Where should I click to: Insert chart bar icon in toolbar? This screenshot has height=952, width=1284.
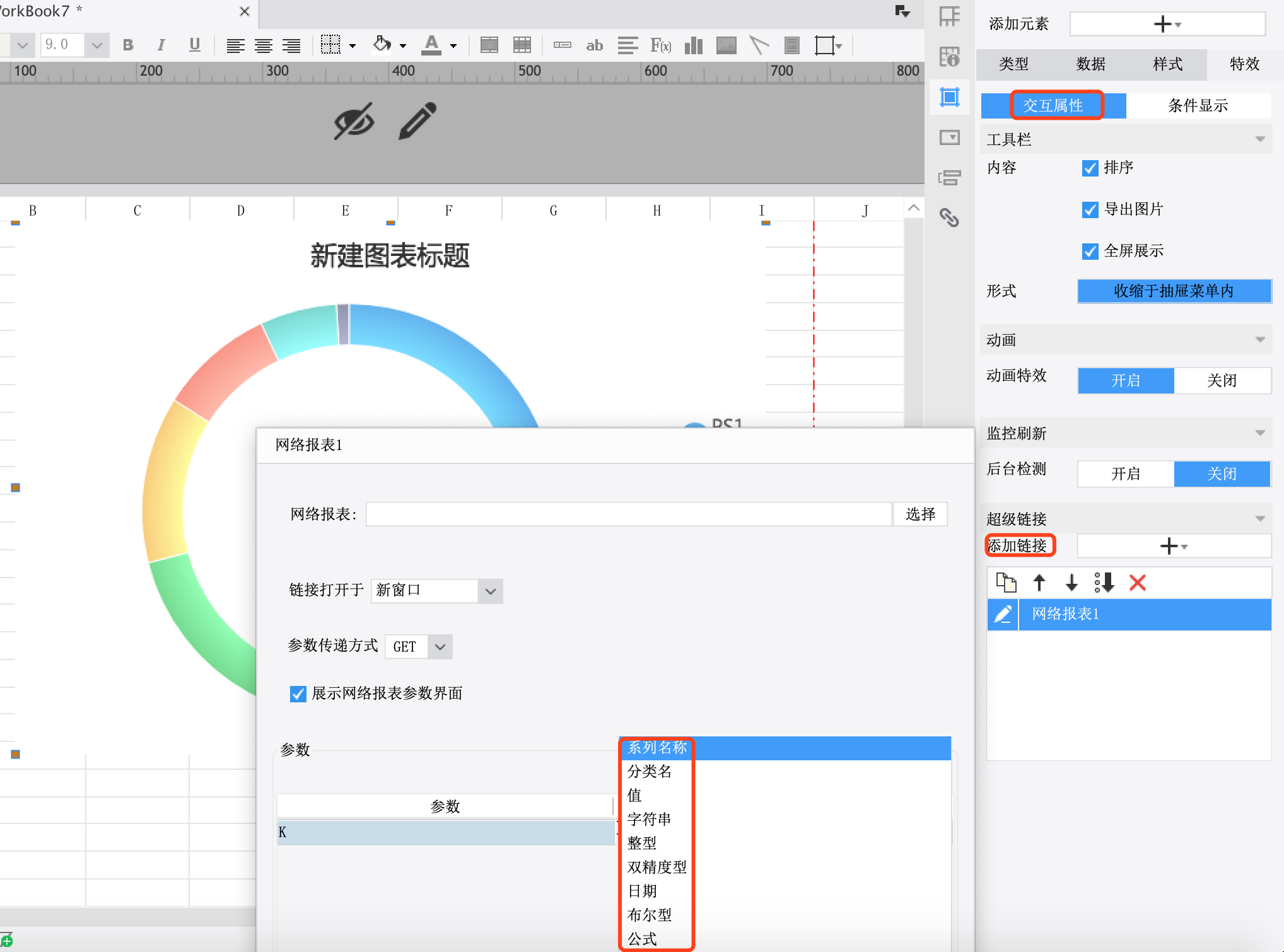(694, 45)
